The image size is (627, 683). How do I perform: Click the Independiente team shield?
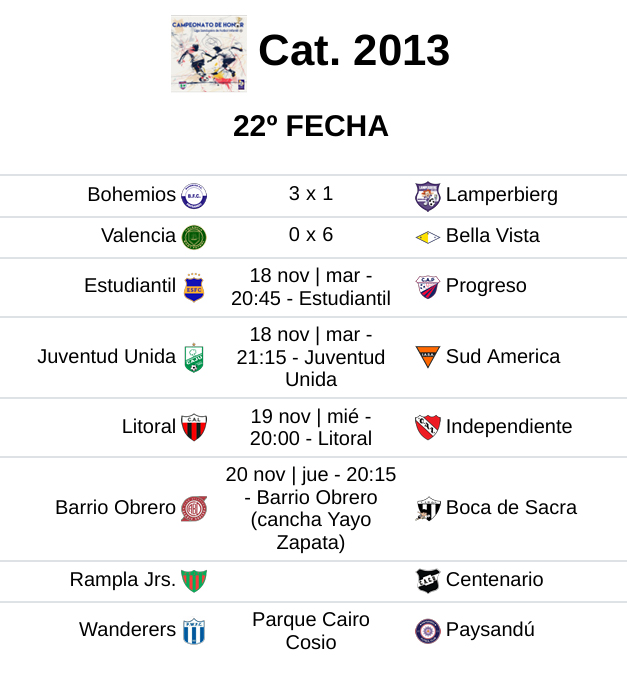coord(428,428)
